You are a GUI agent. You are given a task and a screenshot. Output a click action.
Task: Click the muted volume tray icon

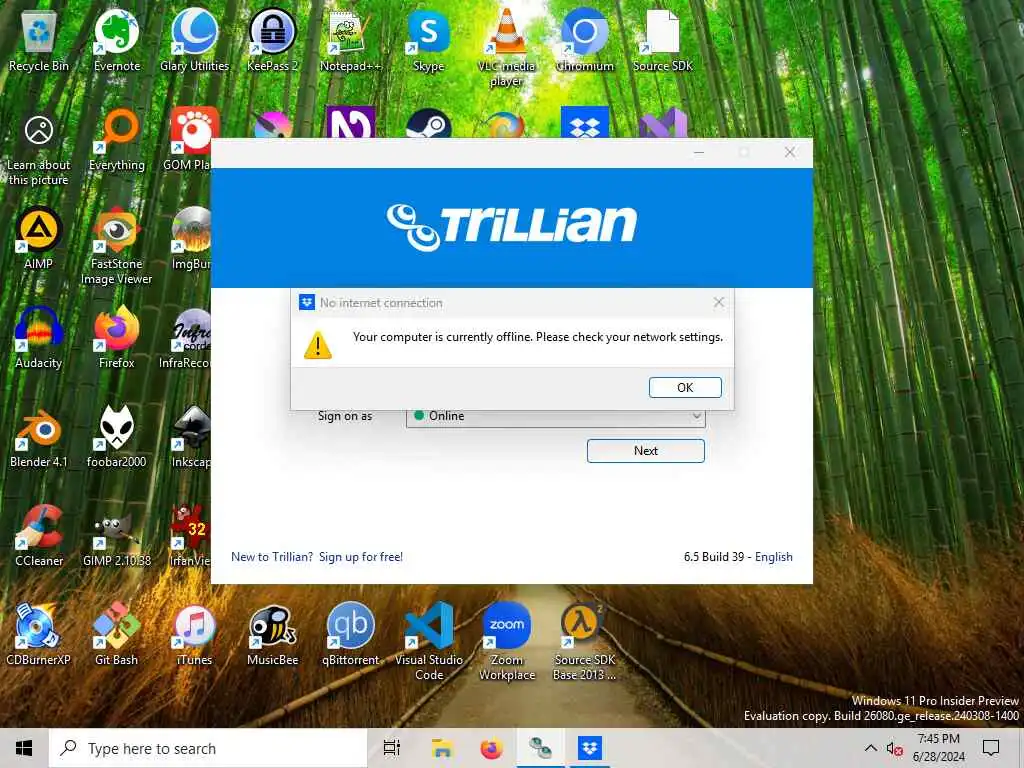(x=894, y=748)
